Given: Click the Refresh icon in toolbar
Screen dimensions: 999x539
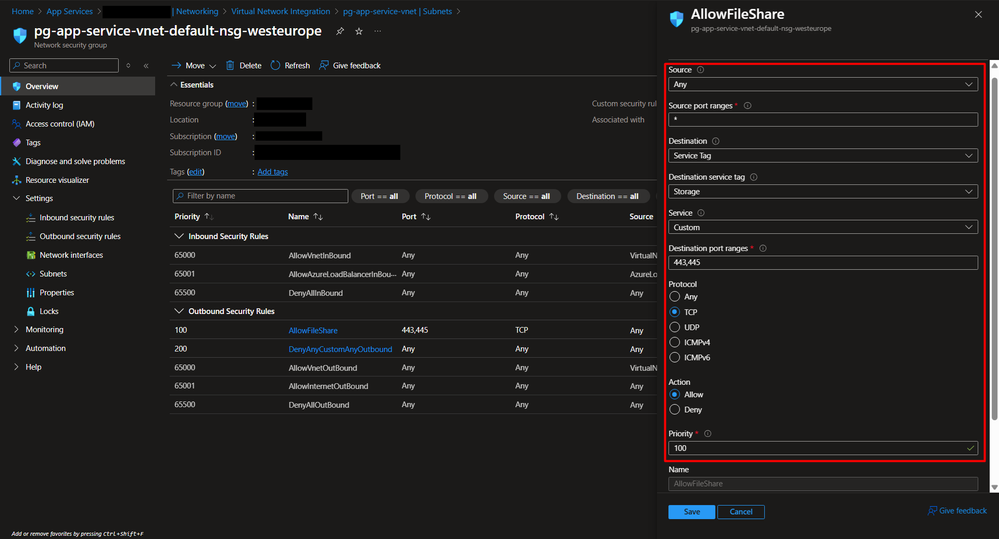Looking at the screenshot, I should 275,66.
